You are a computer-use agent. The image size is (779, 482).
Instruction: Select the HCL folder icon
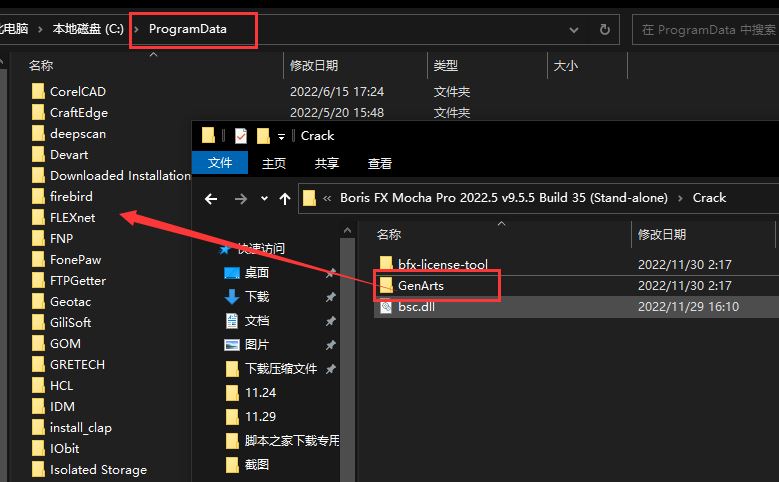[38, 386]
